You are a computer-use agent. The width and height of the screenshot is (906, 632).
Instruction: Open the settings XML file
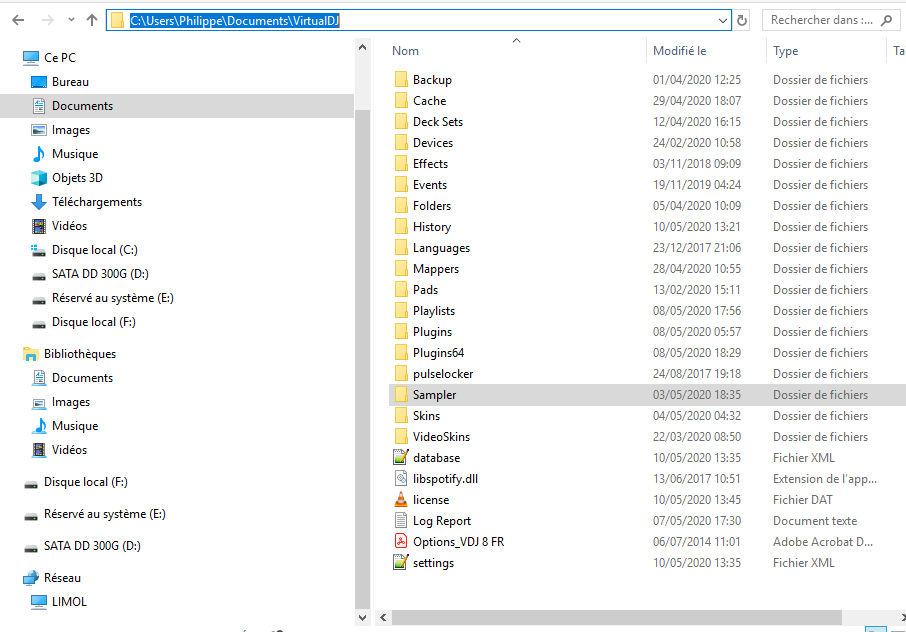pos(433,563)
